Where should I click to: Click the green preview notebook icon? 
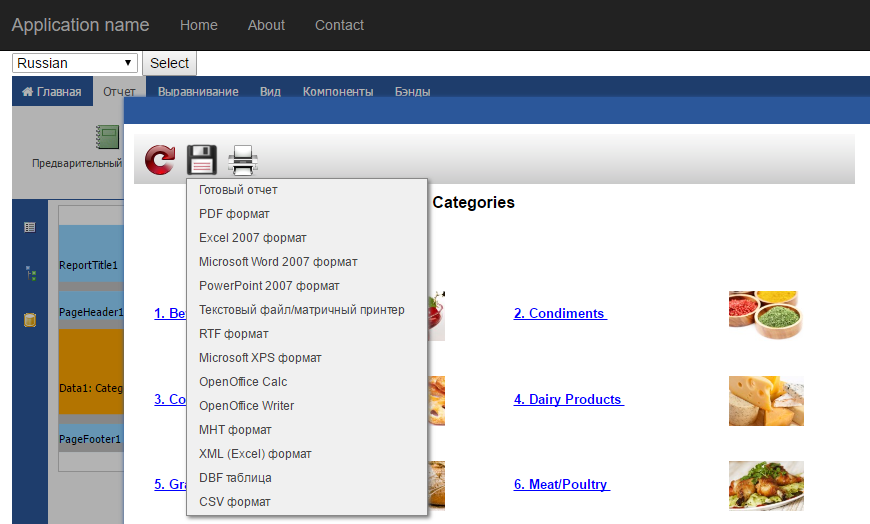point(108,137)
